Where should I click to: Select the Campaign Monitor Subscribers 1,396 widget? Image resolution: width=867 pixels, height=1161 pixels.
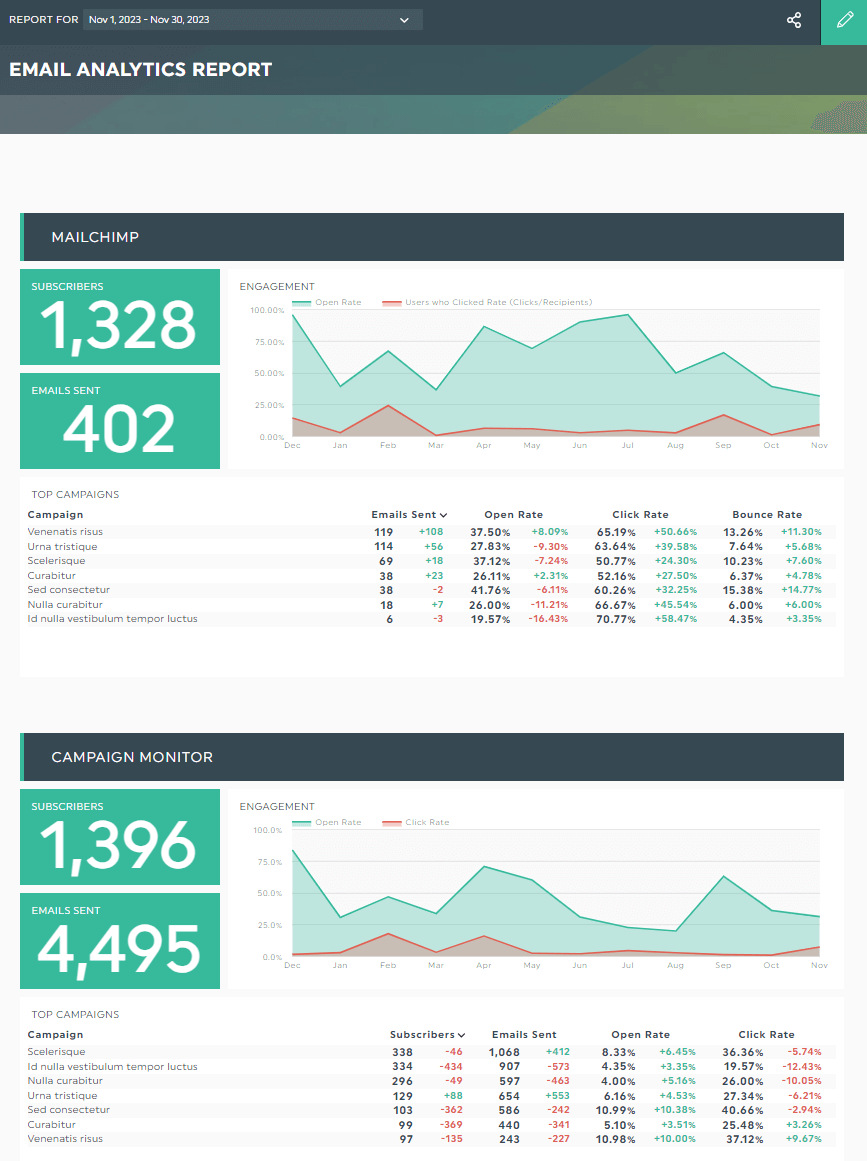(x=120, y=837)
